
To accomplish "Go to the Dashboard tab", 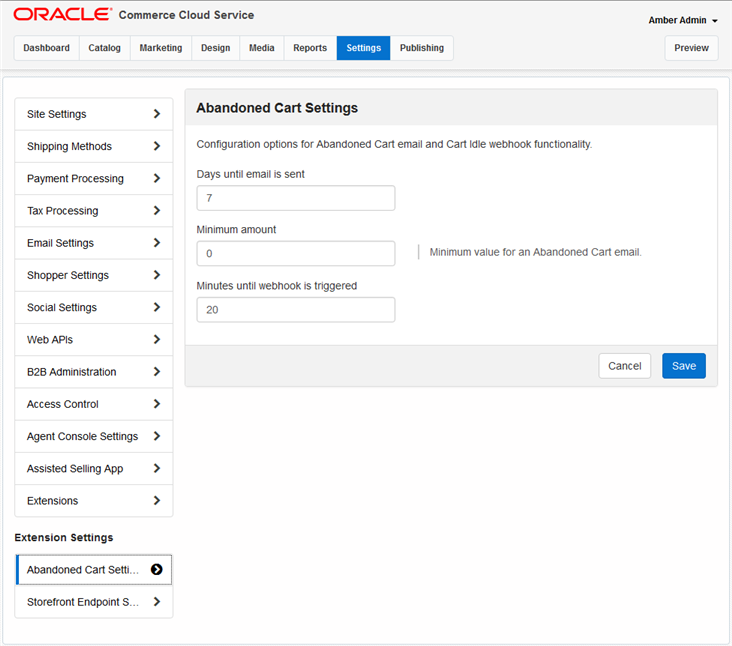I will click(47, 48).
